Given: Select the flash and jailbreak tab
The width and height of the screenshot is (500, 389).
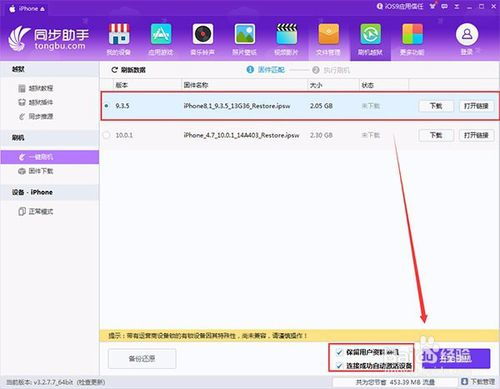Looking at the screenshot, I should 370,39.
